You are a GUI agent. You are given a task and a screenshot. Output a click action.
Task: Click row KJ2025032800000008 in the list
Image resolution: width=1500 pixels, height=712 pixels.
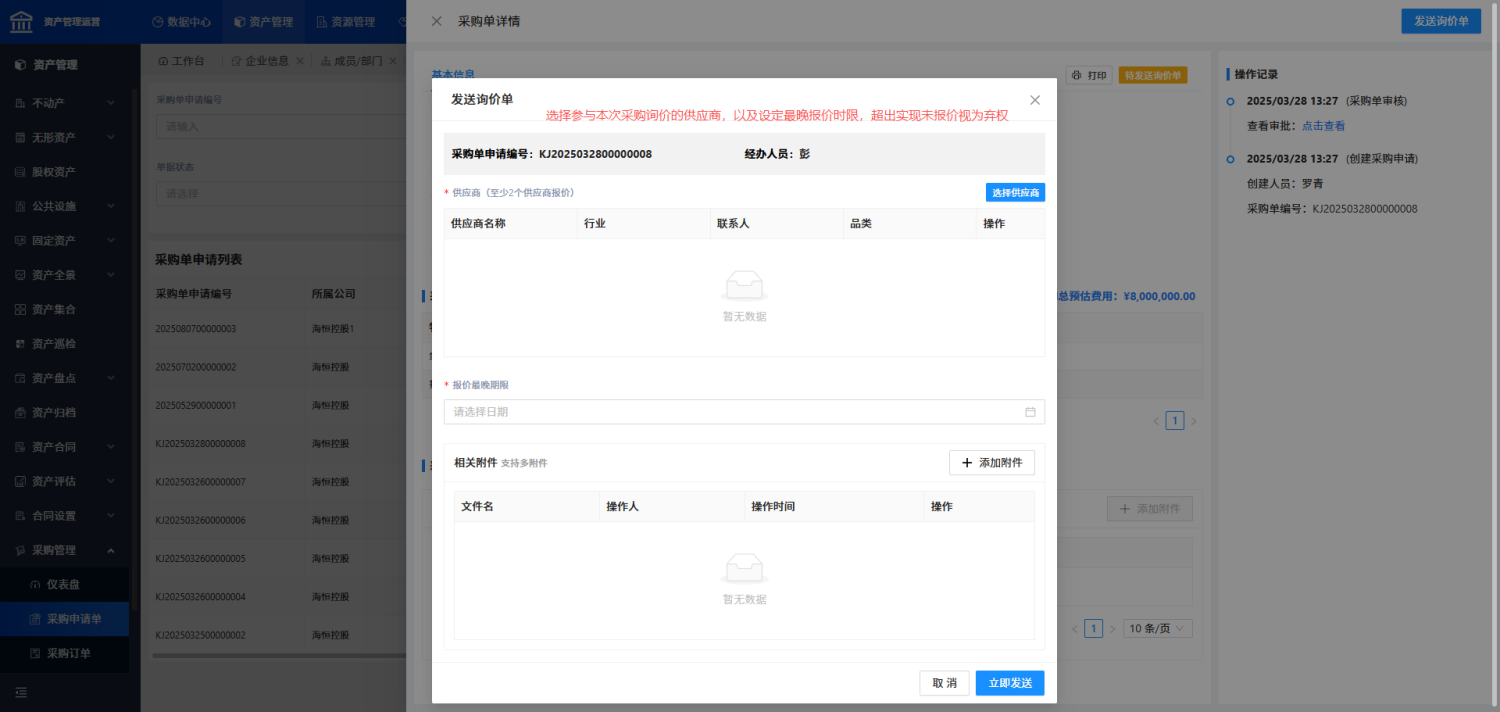278,443
